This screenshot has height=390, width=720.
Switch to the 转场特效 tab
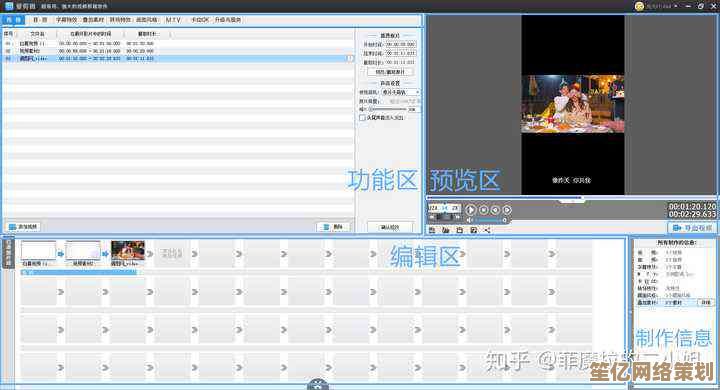[x=120, y=20]
